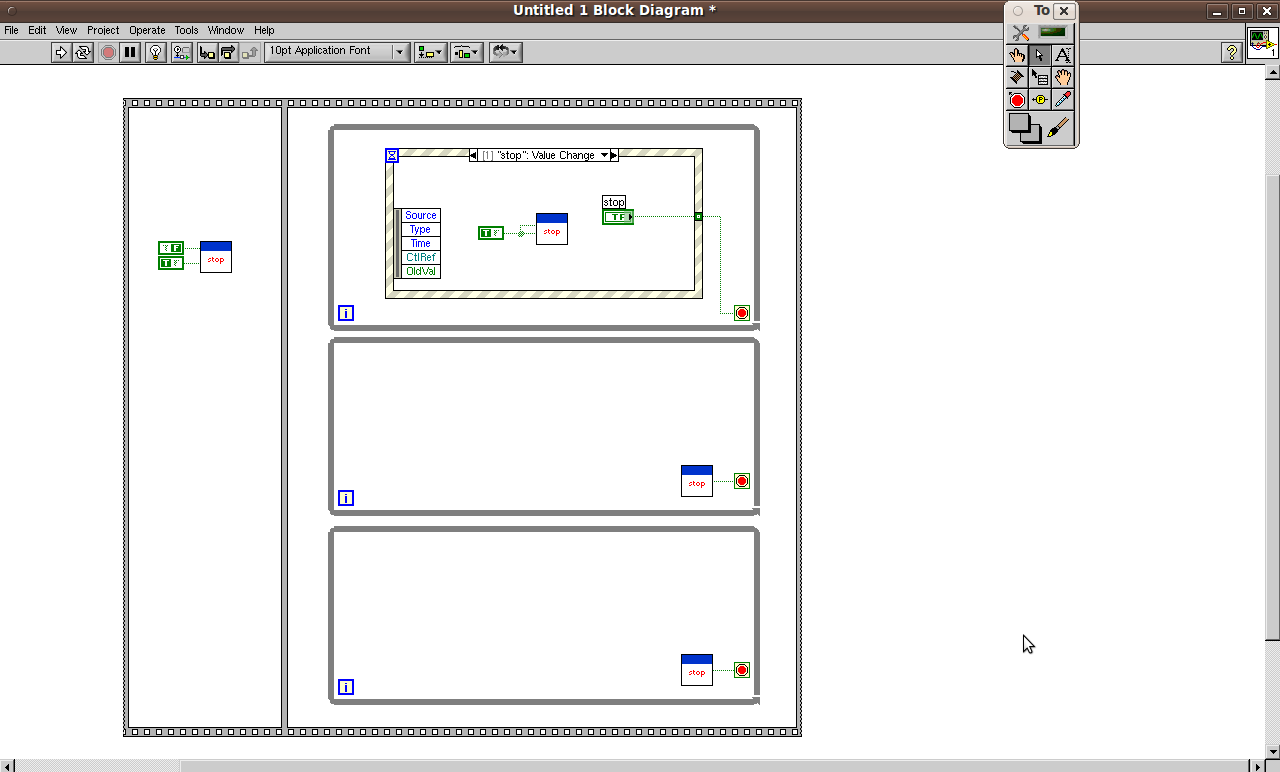Viewport: 1280px width, 772px height.
Task: Click the vertical scrollbar up arrow
Action: coord(1272,72)
